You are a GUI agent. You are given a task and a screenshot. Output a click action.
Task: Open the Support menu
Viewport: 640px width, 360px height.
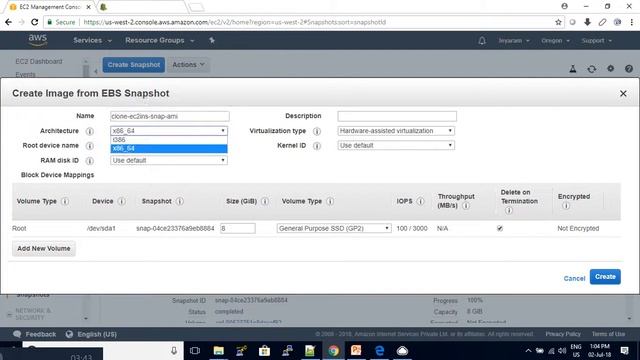point(597,41)
